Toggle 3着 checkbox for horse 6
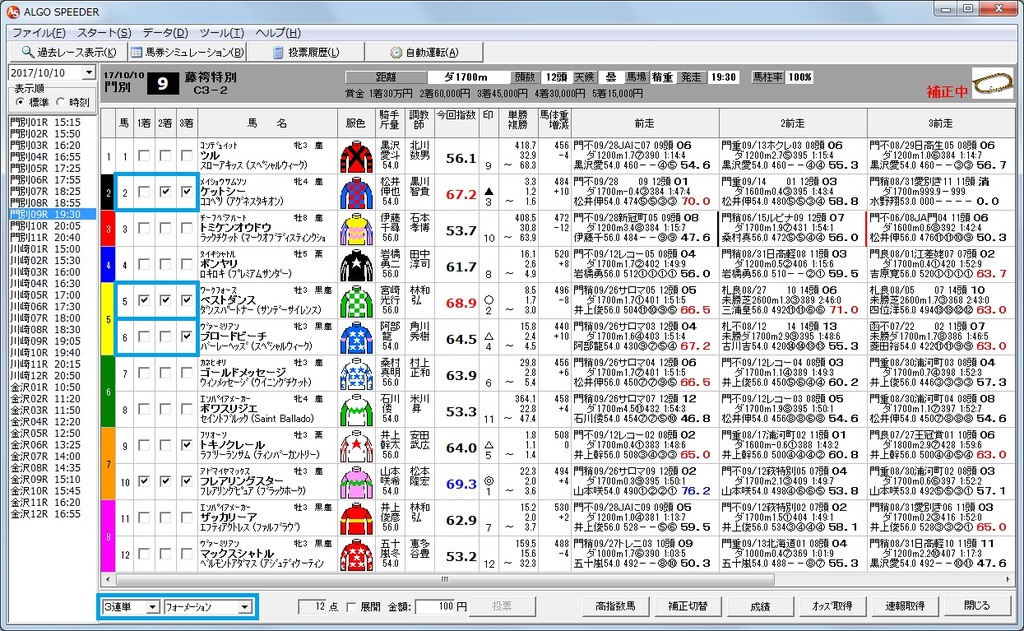1024x631 pixels. coord(187,336)
